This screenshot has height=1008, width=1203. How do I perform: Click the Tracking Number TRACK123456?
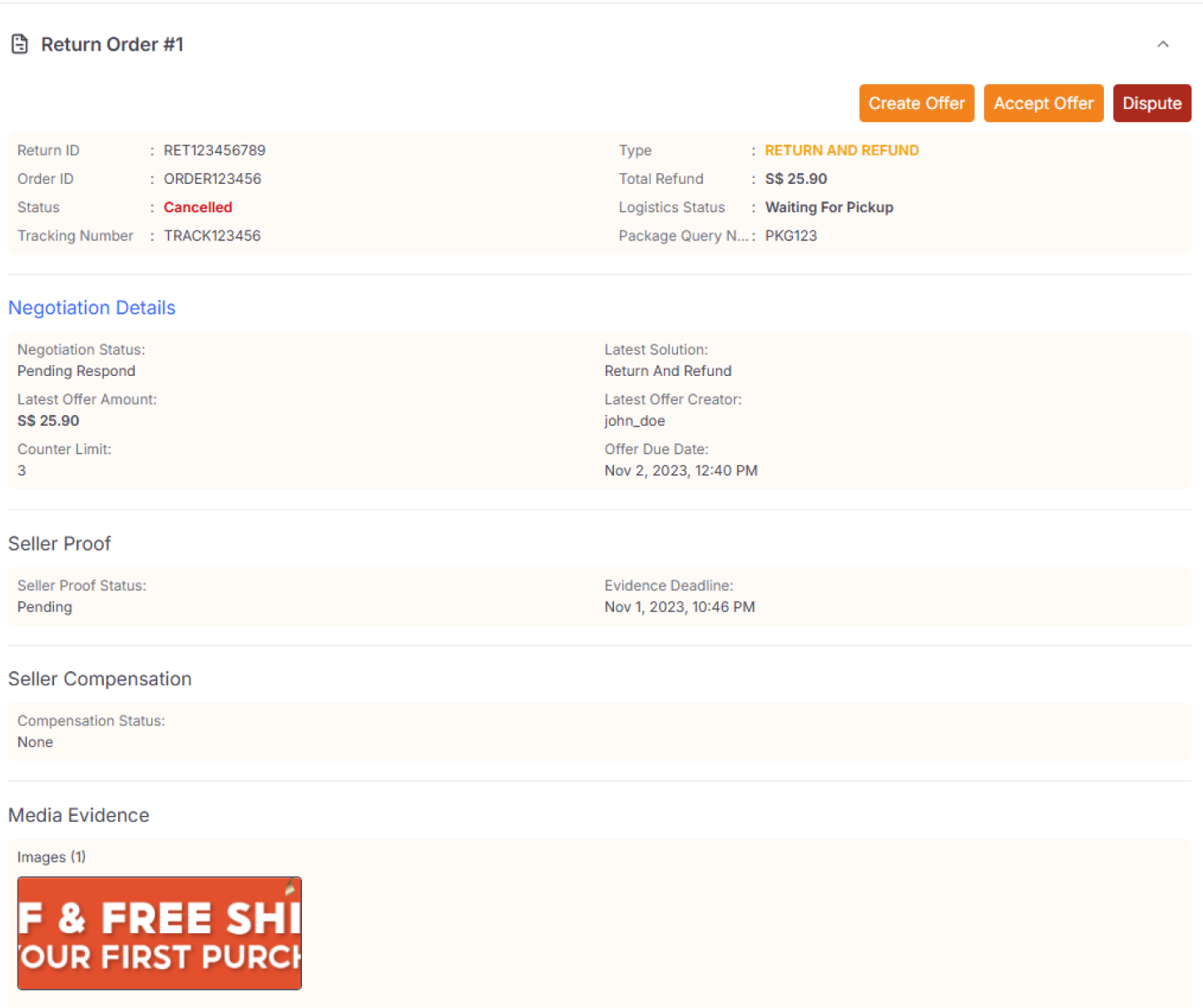[x=212, y=235]
